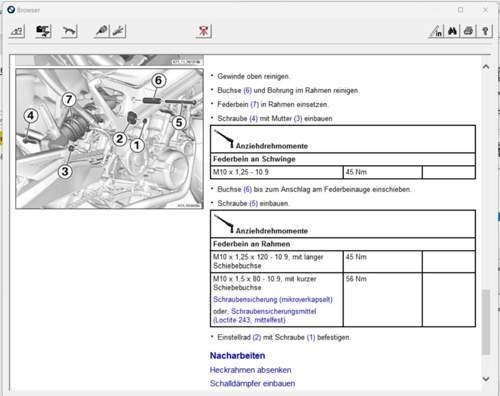Viewport: 500px width, 396px height.
Task: Click link (1) after 'mit Schraube'
Action: (311, 337)
